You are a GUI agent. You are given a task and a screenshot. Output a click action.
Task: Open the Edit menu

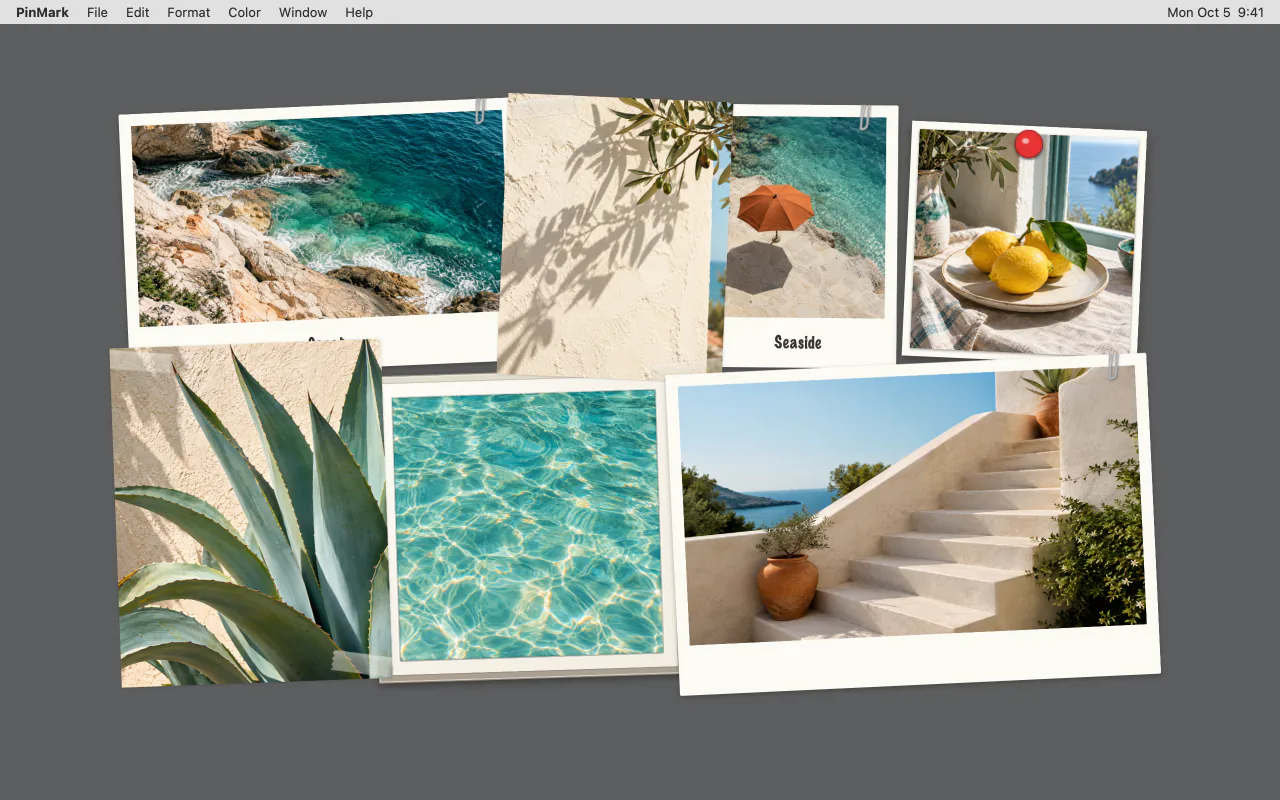pos(138,12)
